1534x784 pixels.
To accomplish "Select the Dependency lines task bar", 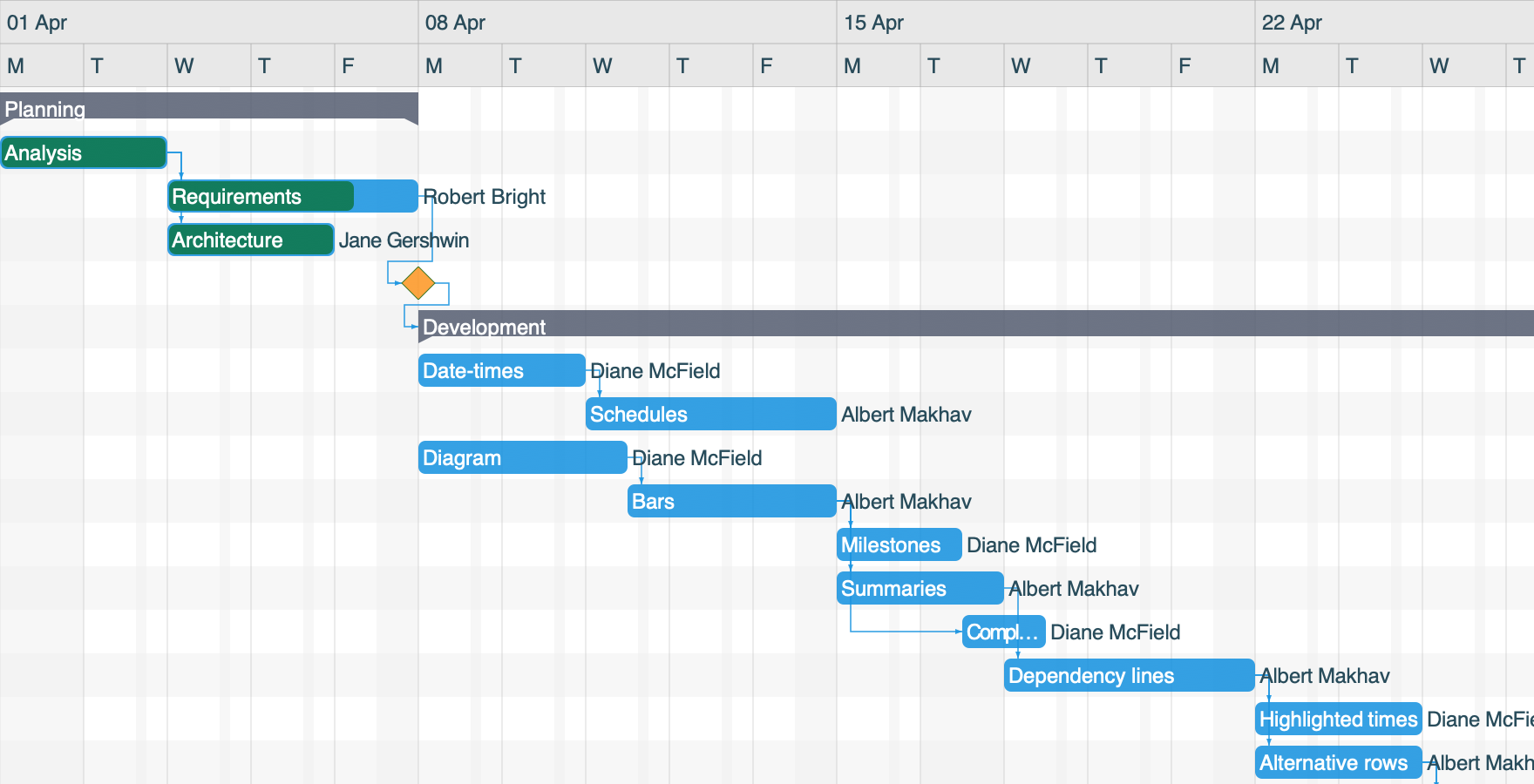I will [1128, 675].
